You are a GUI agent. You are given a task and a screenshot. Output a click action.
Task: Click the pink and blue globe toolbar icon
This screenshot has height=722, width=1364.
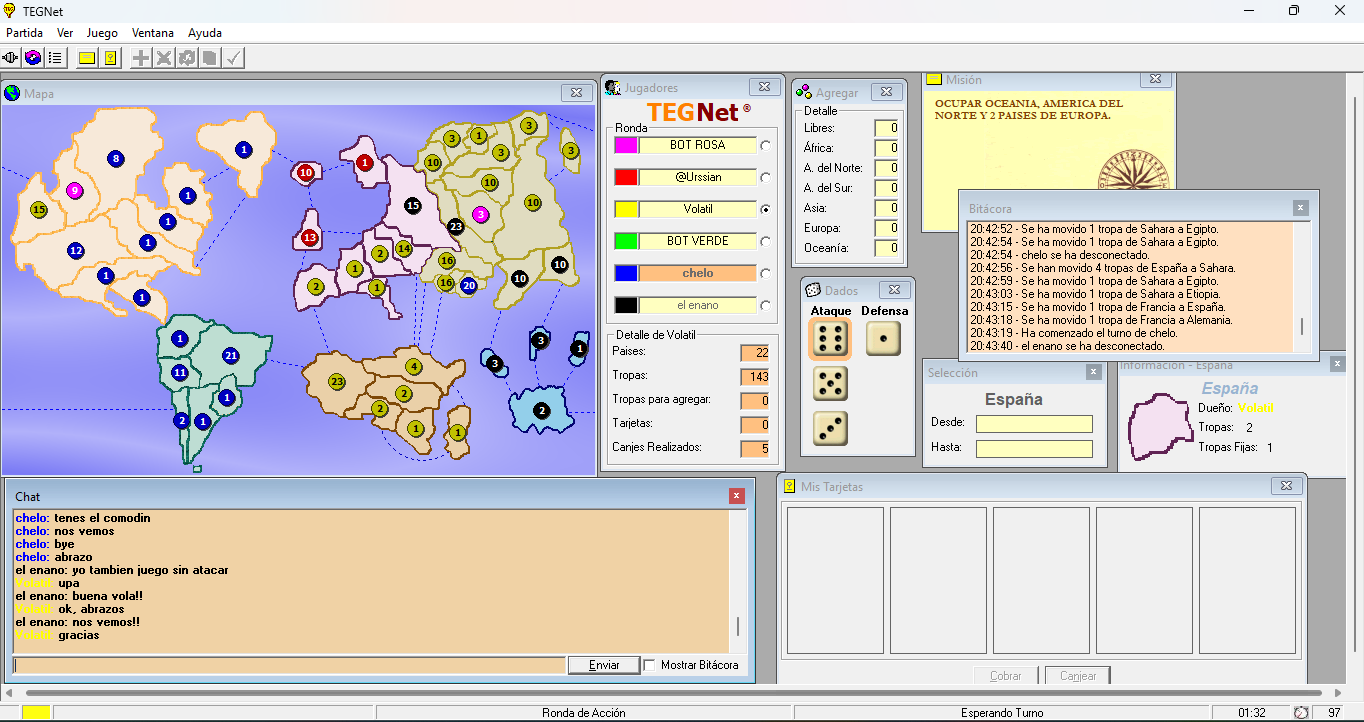coord(33,58)
